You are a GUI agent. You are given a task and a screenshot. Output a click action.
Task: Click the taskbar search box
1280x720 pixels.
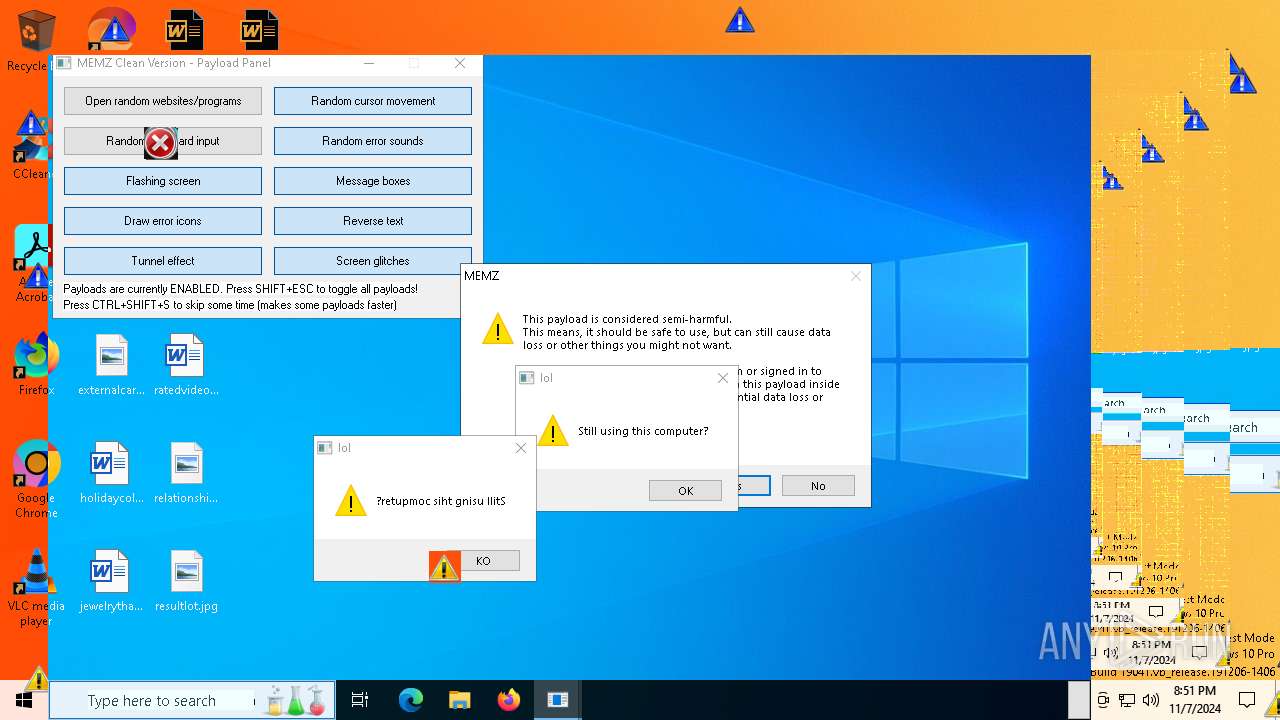191,700
